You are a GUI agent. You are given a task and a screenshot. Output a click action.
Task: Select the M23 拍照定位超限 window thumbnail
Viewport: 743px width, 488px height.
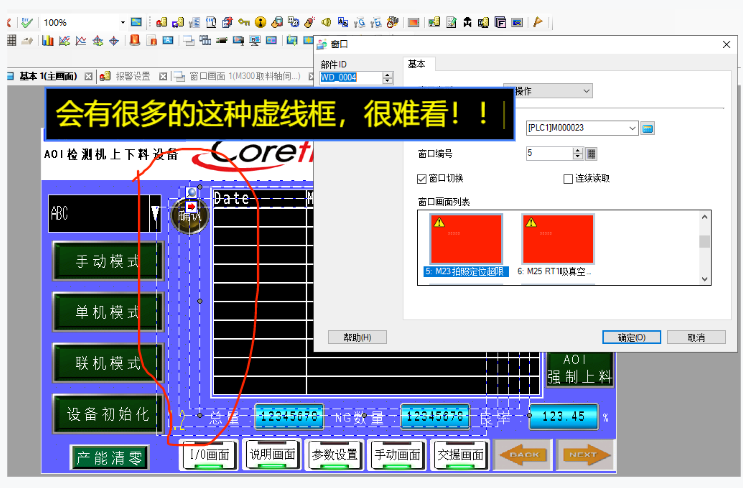click(466, 245)
